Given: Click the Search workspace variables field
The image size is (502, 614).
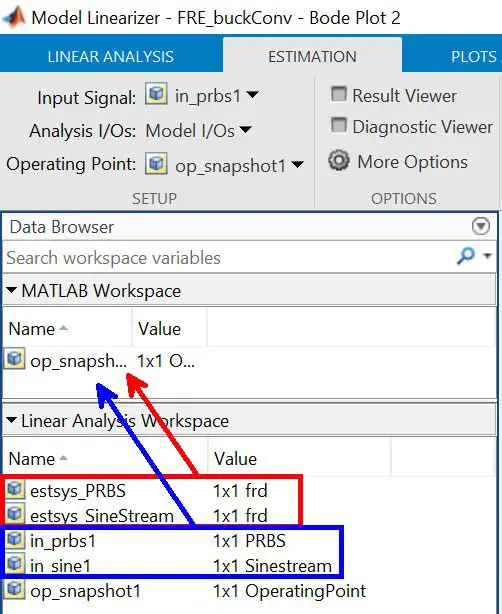Looking at the screenshot, I should (227, 258).
